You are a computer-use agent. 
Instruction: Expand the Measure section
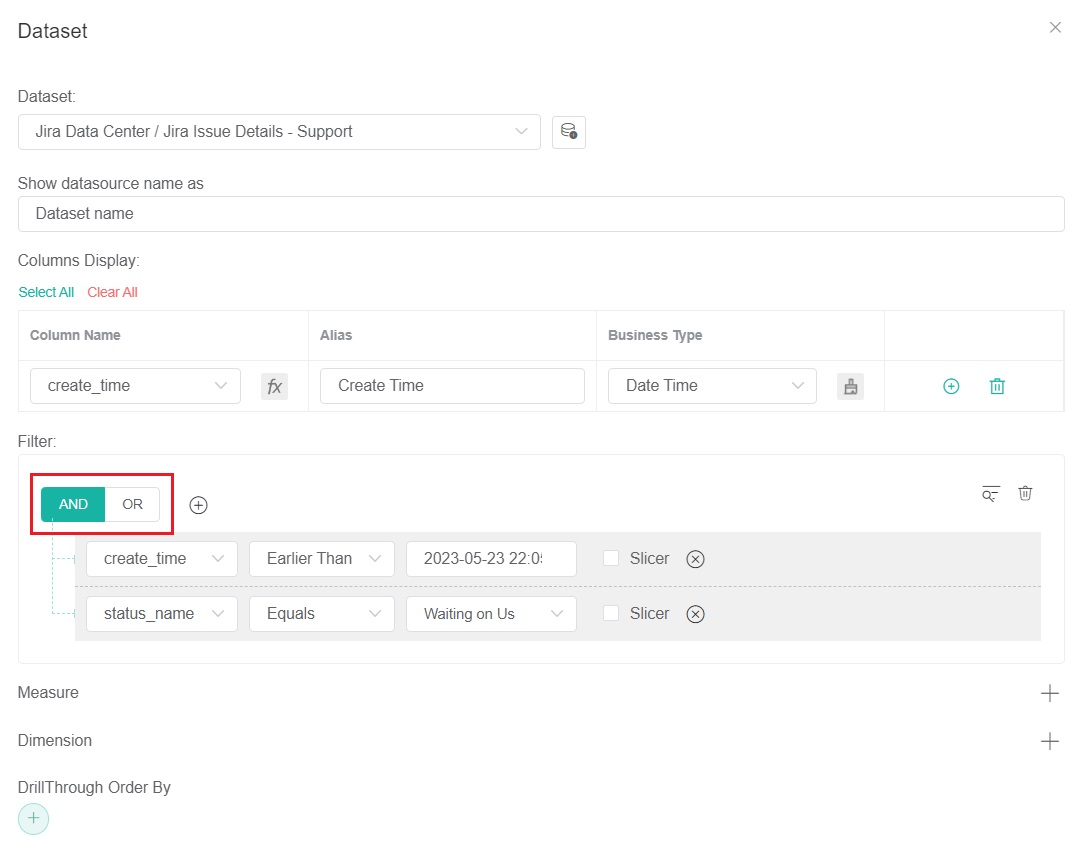point(1049,693)
